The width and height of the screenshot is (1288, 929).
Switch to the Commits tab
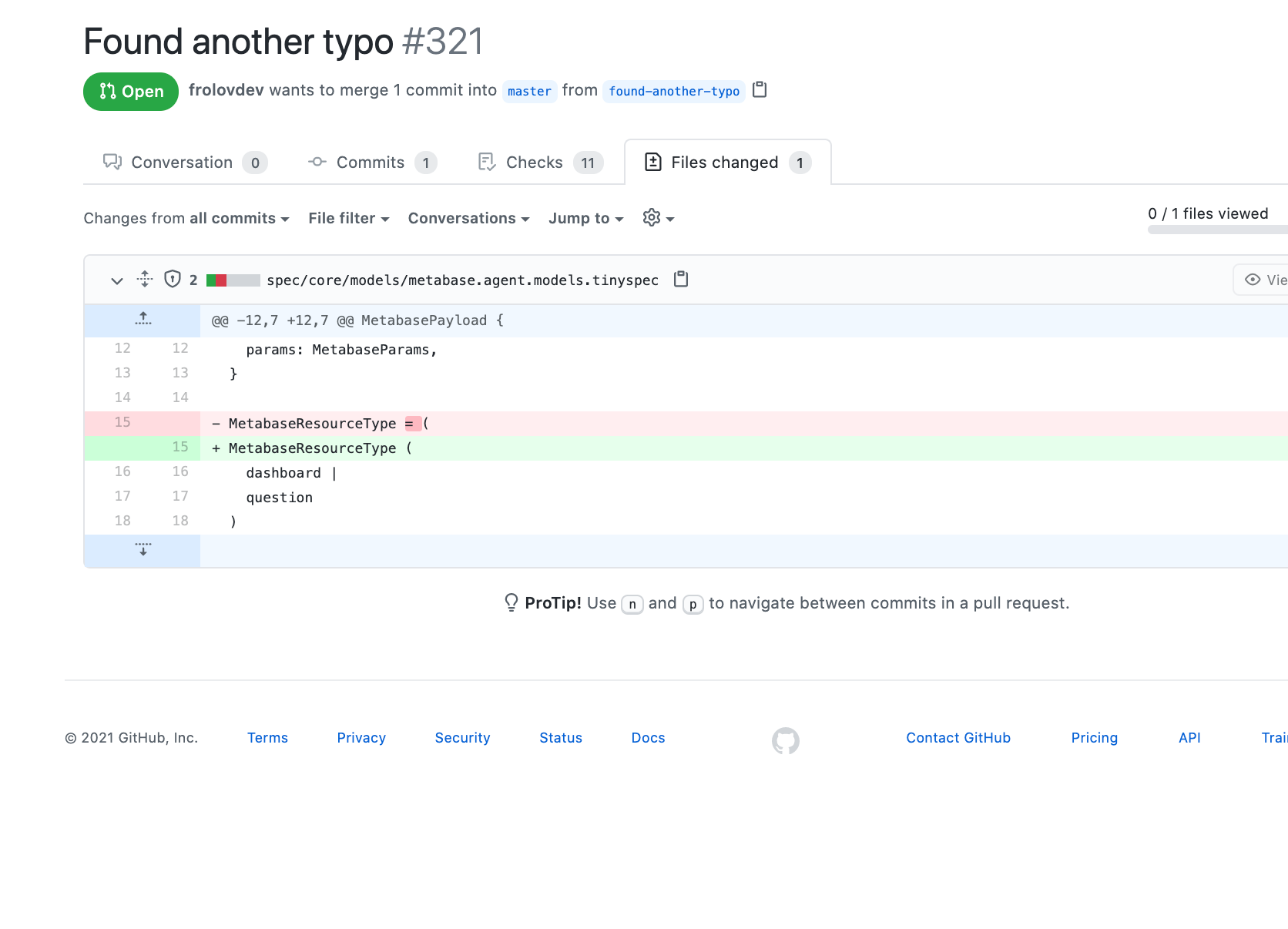click(373, 163)
